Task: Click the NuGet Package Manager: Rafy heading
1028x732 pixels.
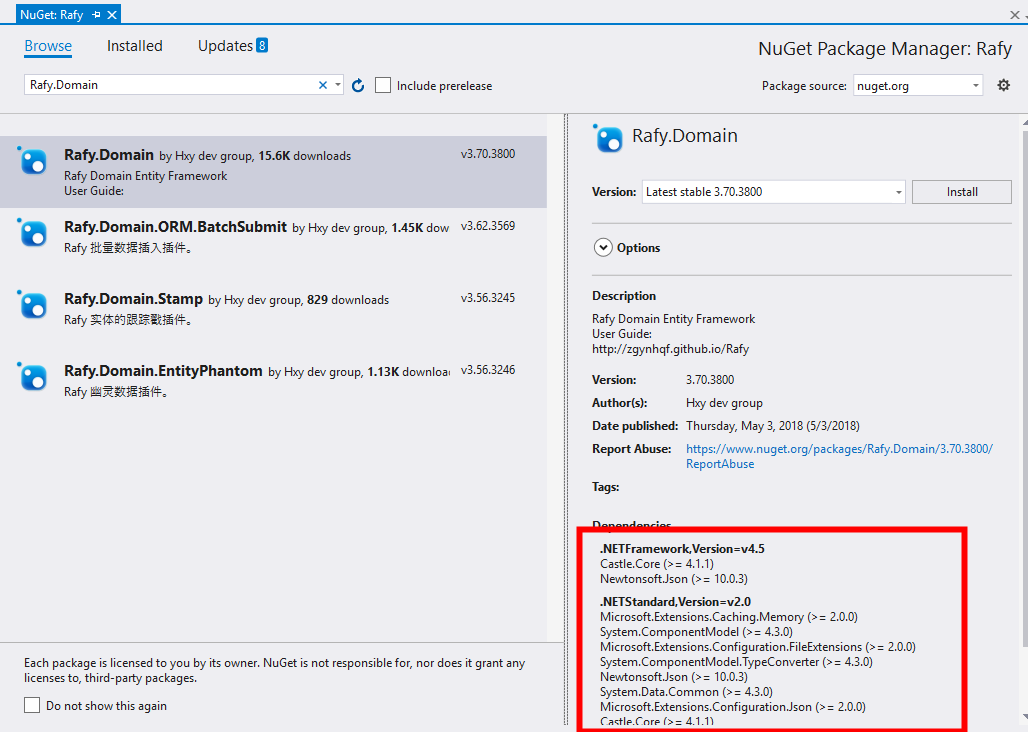Action: tap(885, 49)
